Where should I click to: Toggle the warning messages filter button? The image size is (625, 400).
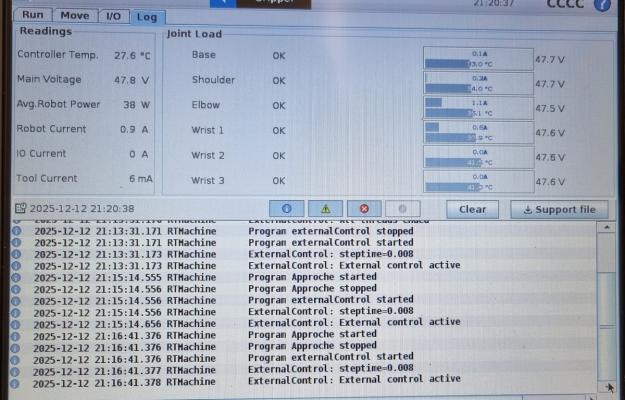point(325,209)
